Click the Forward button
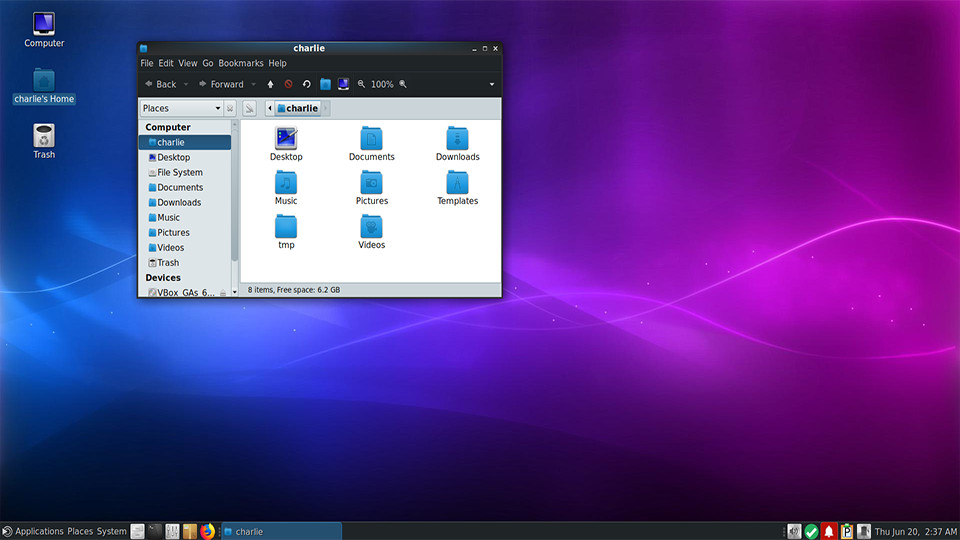Viewport: 960px width, 540px height. (x=222, y=84)
